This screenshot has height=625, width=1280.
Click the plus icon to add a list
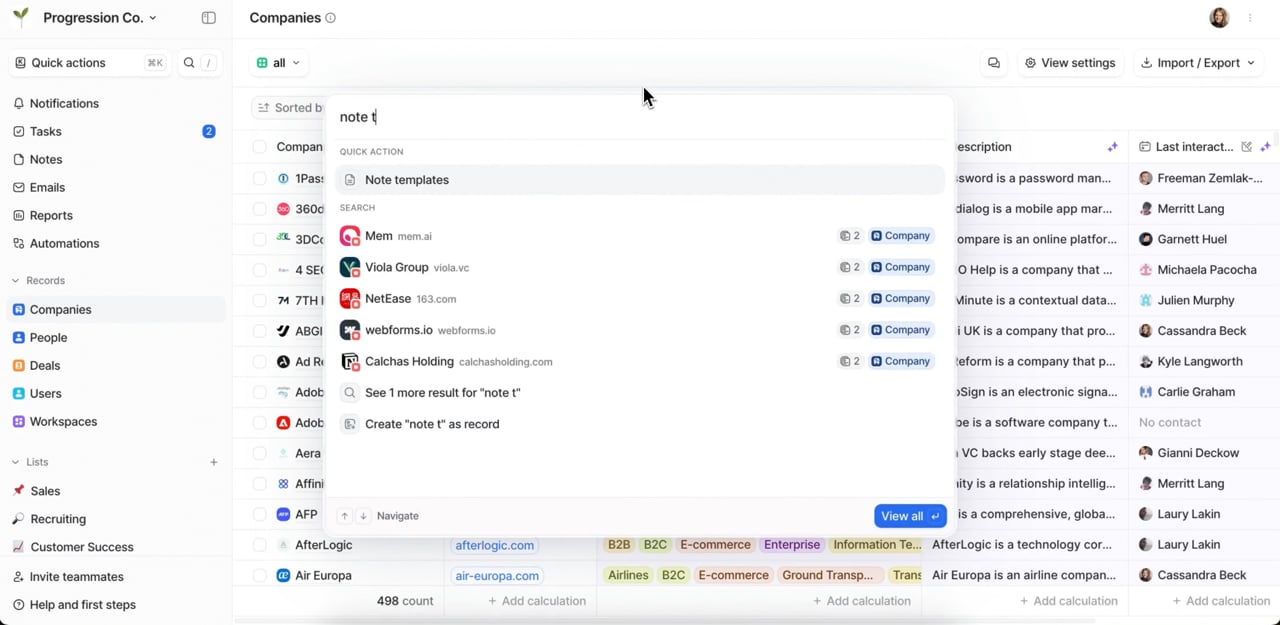213,462
